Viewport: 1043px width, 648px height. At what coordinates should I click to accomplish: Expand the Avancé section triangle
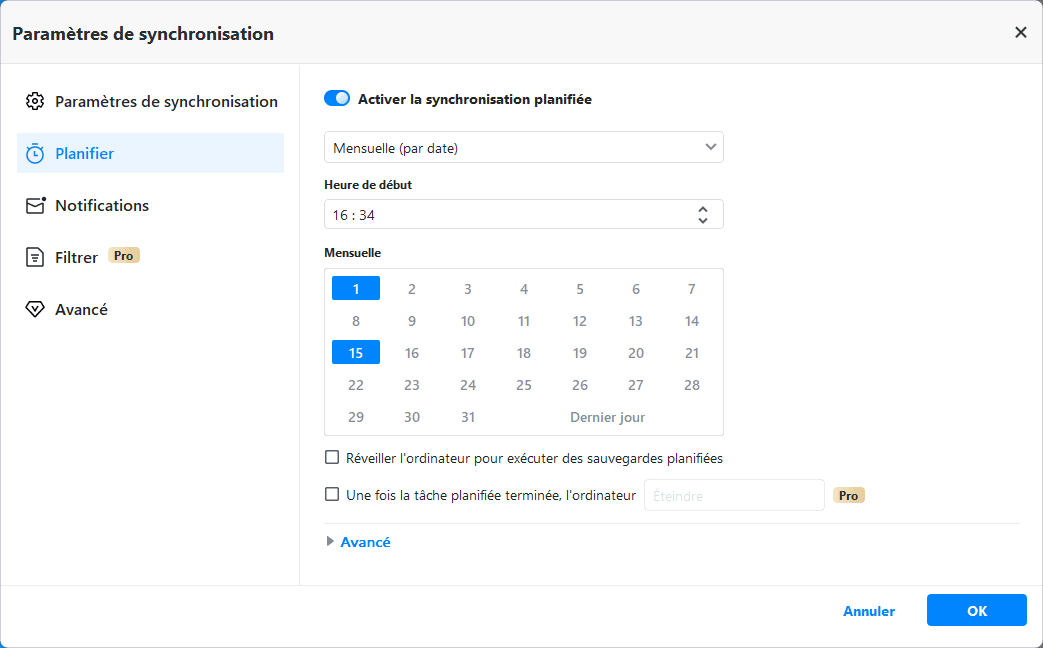pyautogui.click(x=331, y=542)
